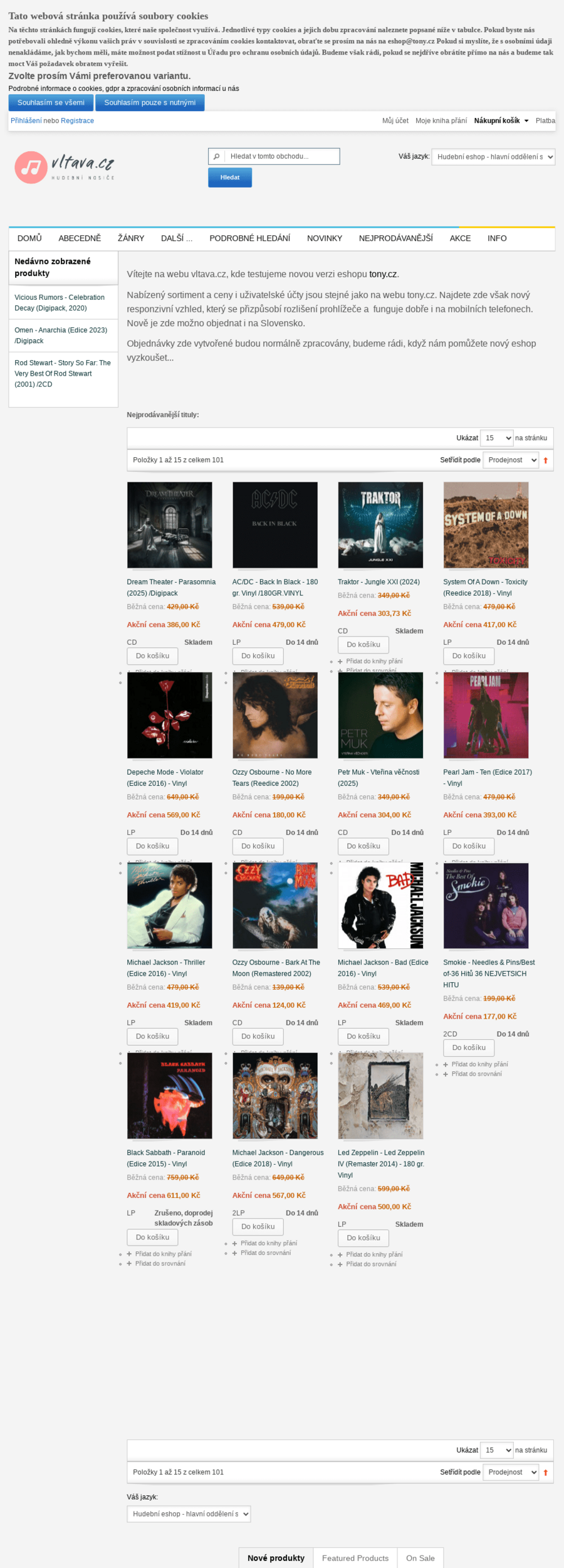Click plus icon to add Led Zeppelin IV to wishlist
564x1568 pixels.
point(340,1254)
